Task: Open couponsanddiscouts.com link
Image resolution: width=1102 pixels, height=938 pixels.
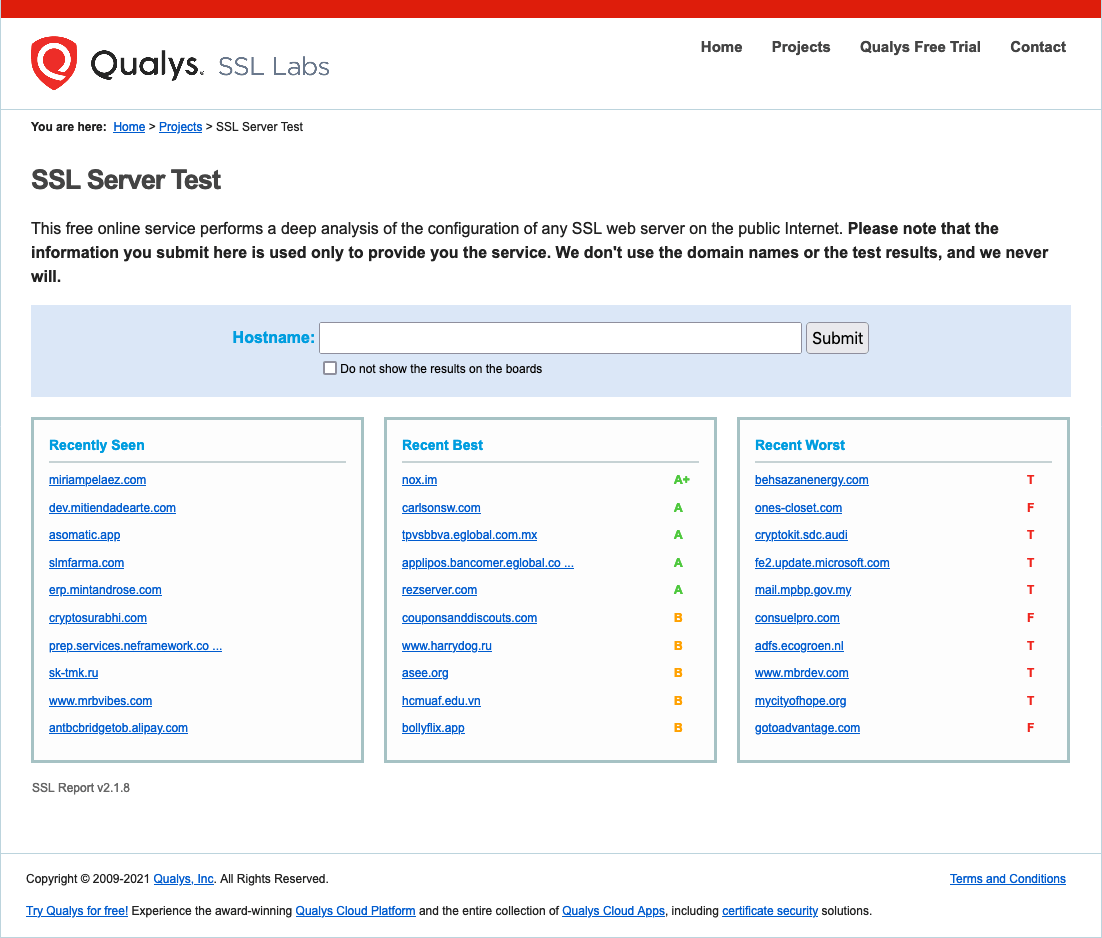Action: pos(469,618)
